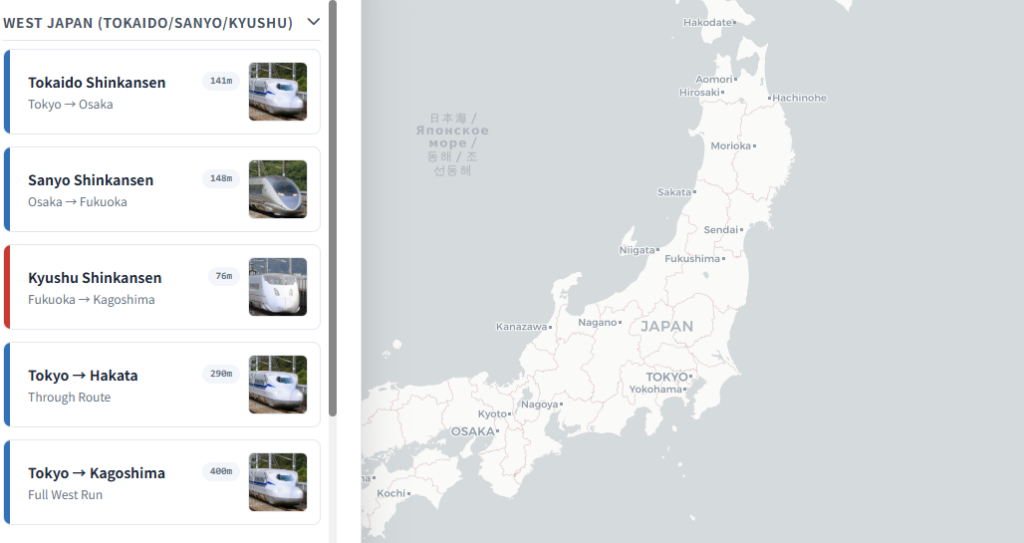Click the Osaka label on the map

click(473, 431)
